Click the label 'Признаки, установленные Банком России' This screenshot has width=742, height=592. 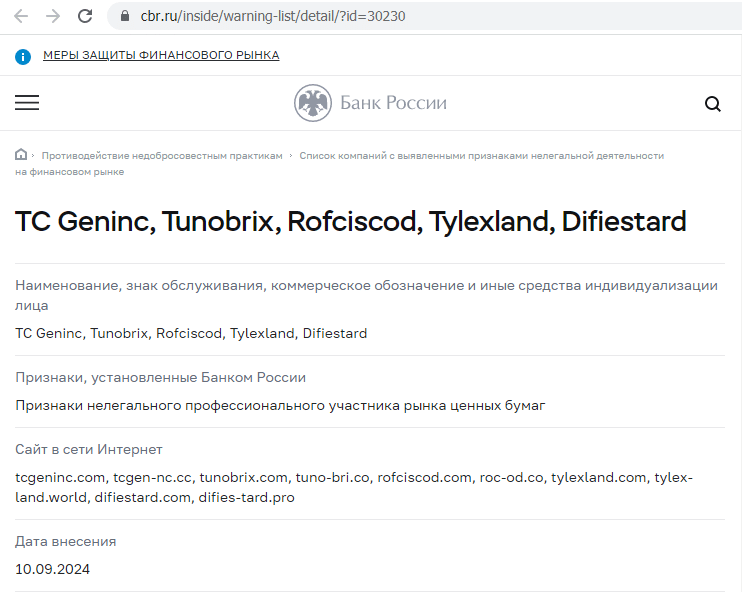(160, 378)
